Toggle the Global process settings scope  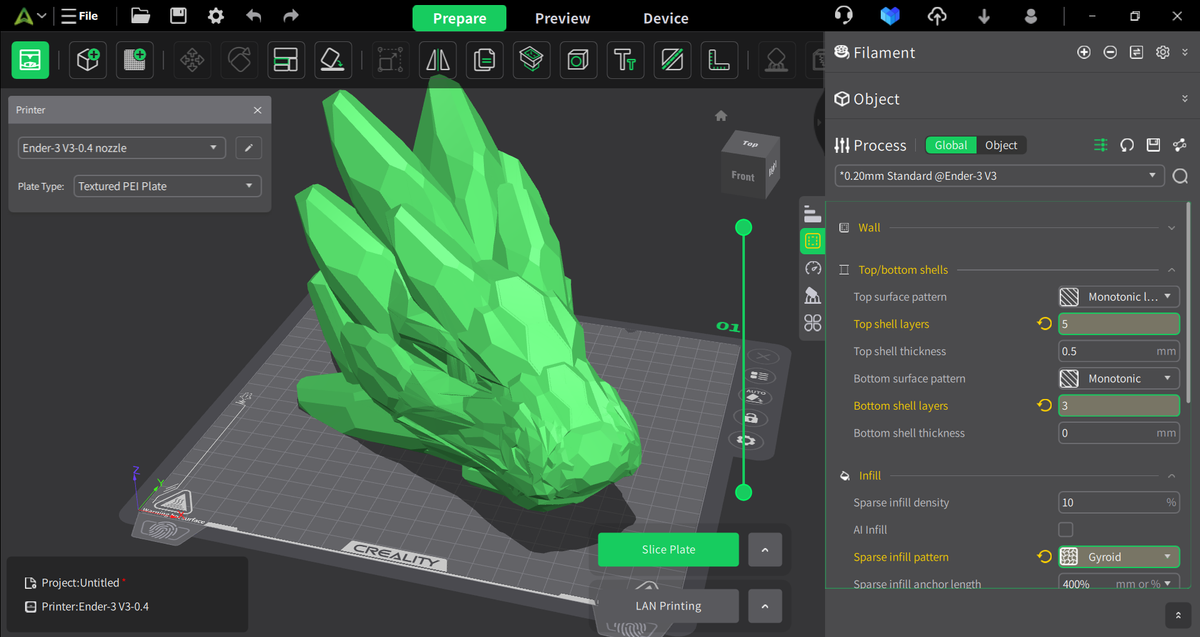(951, 145)
